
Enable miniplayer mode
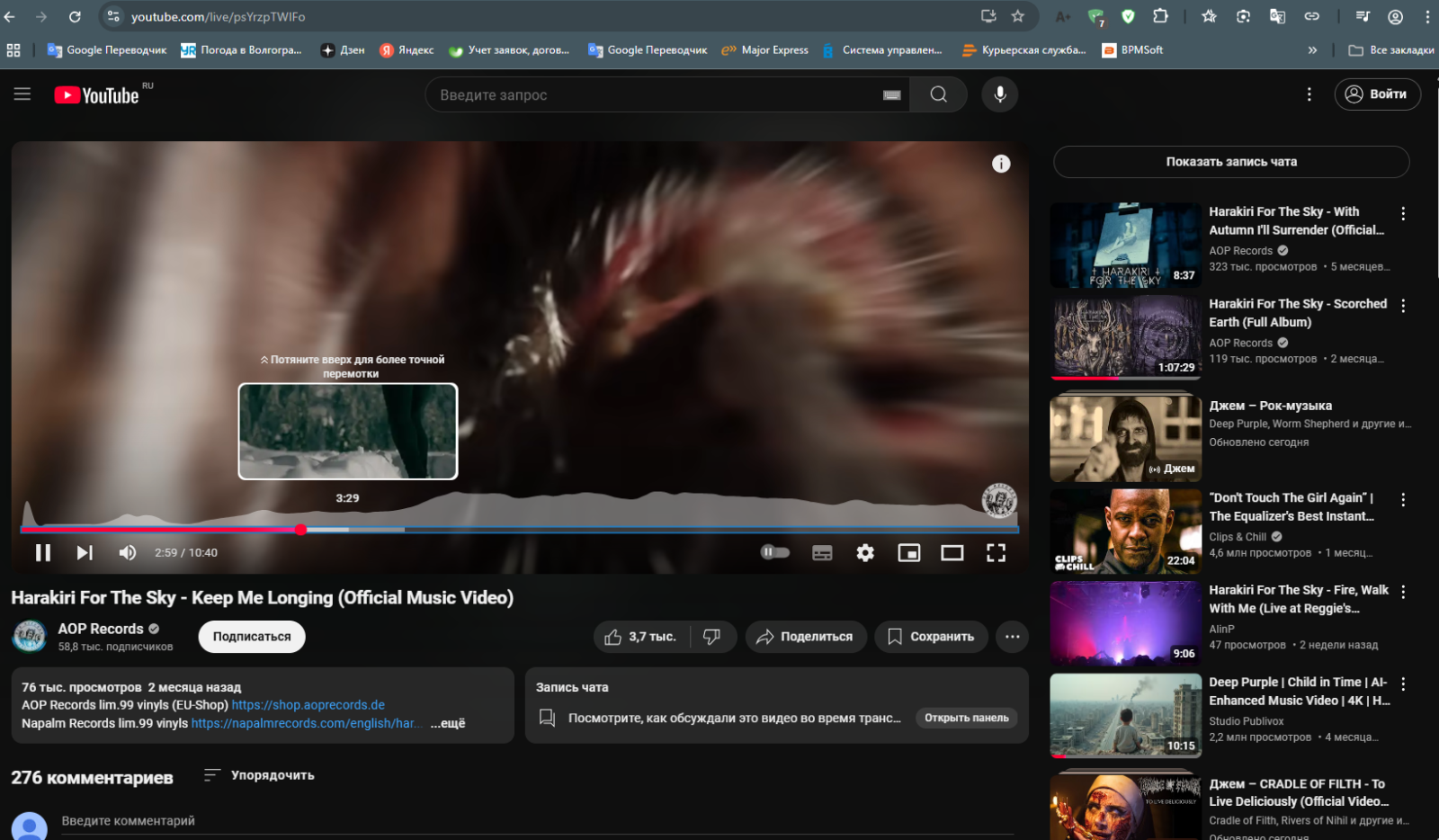(909, 552)
